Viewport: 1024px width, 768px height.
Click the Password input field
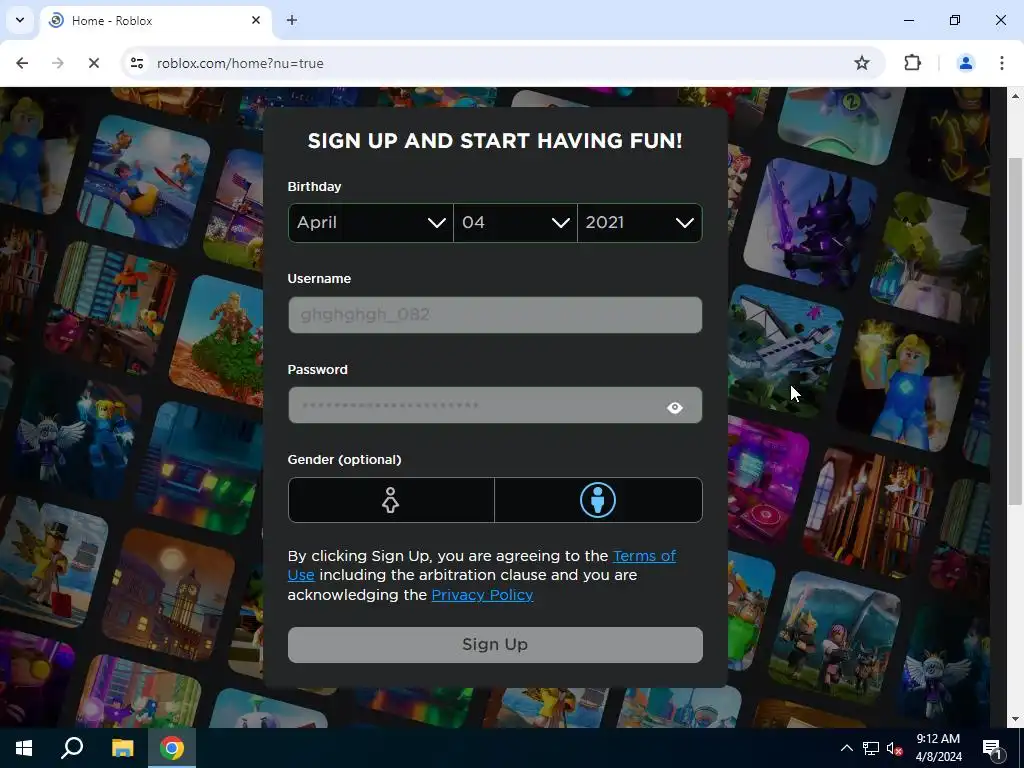(x=495, y=406)
